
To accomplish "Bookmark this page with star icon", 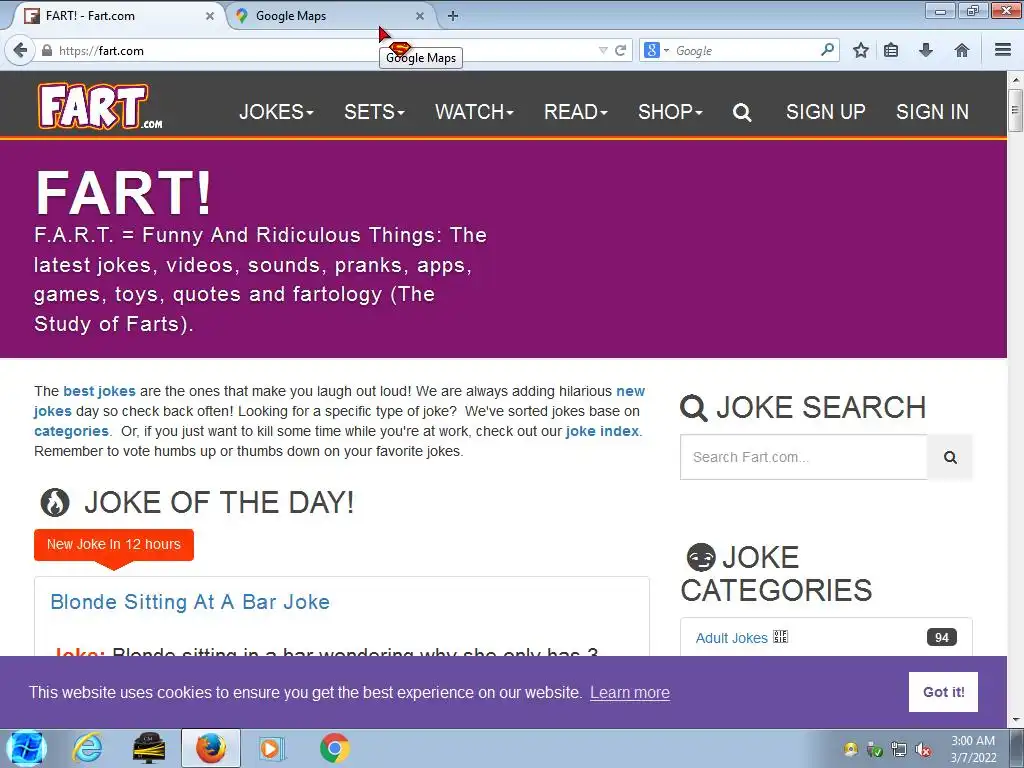I will point(861,50).
